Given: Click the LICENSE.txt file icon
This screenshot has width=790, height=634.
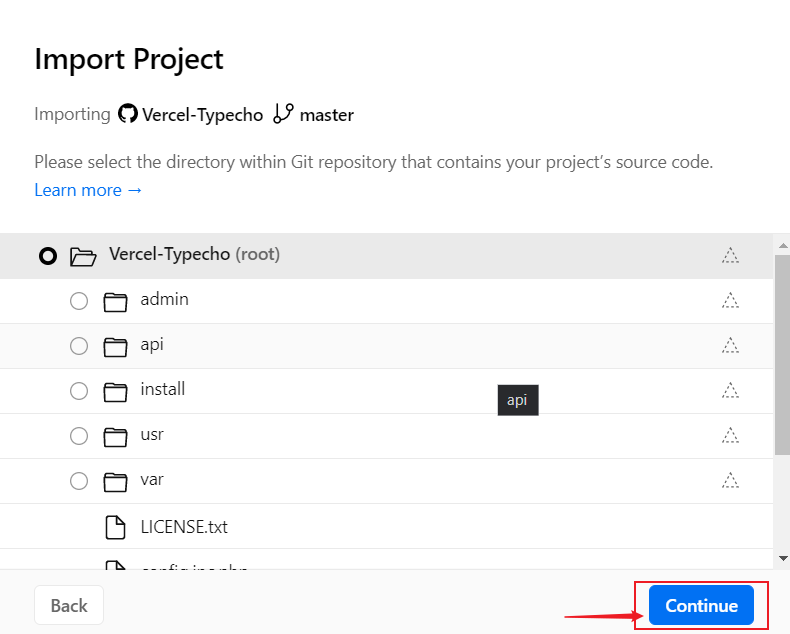Looking at the screenshot, I should pyautogui.click(x=116, y=527).
